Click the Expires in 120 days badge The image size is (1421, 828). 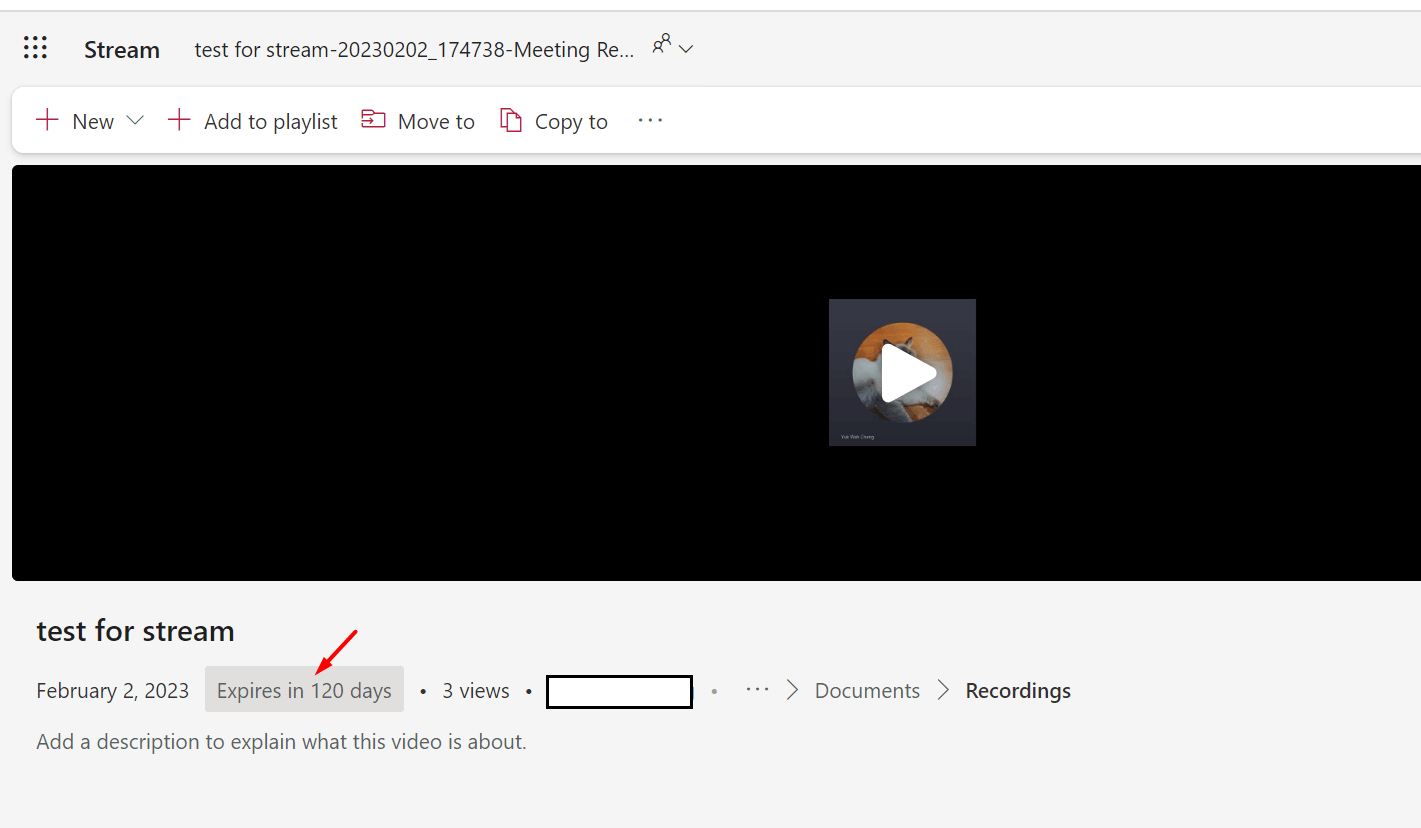click(x=304, y=690)
